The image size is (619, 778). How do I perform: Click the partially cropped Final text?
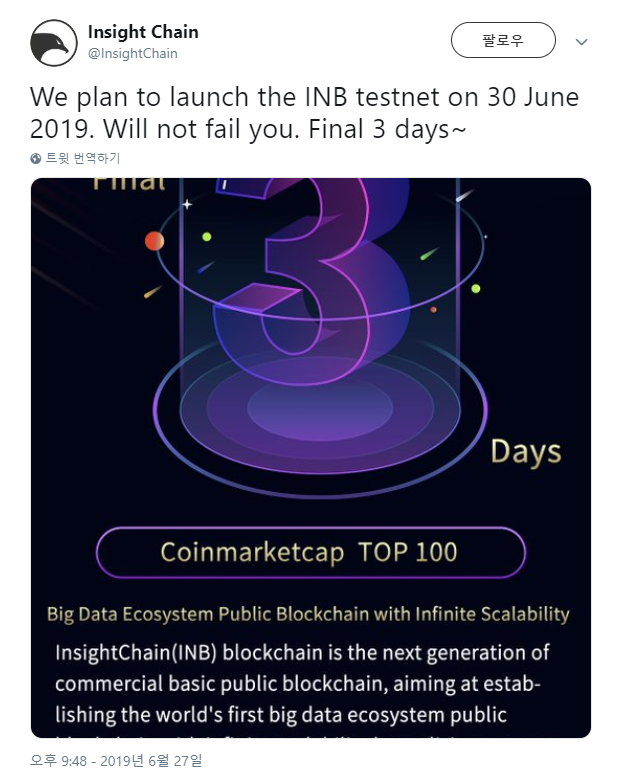(129, 184)
